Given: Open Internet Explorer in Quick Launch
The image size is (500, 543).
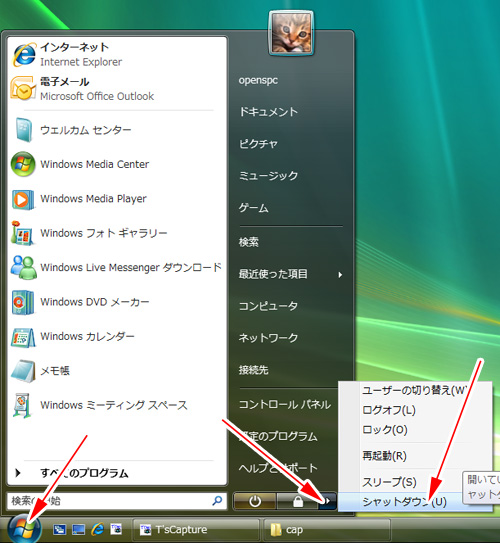Looking at the screenshot, I should pyautogui.click(x=97, y=529).
